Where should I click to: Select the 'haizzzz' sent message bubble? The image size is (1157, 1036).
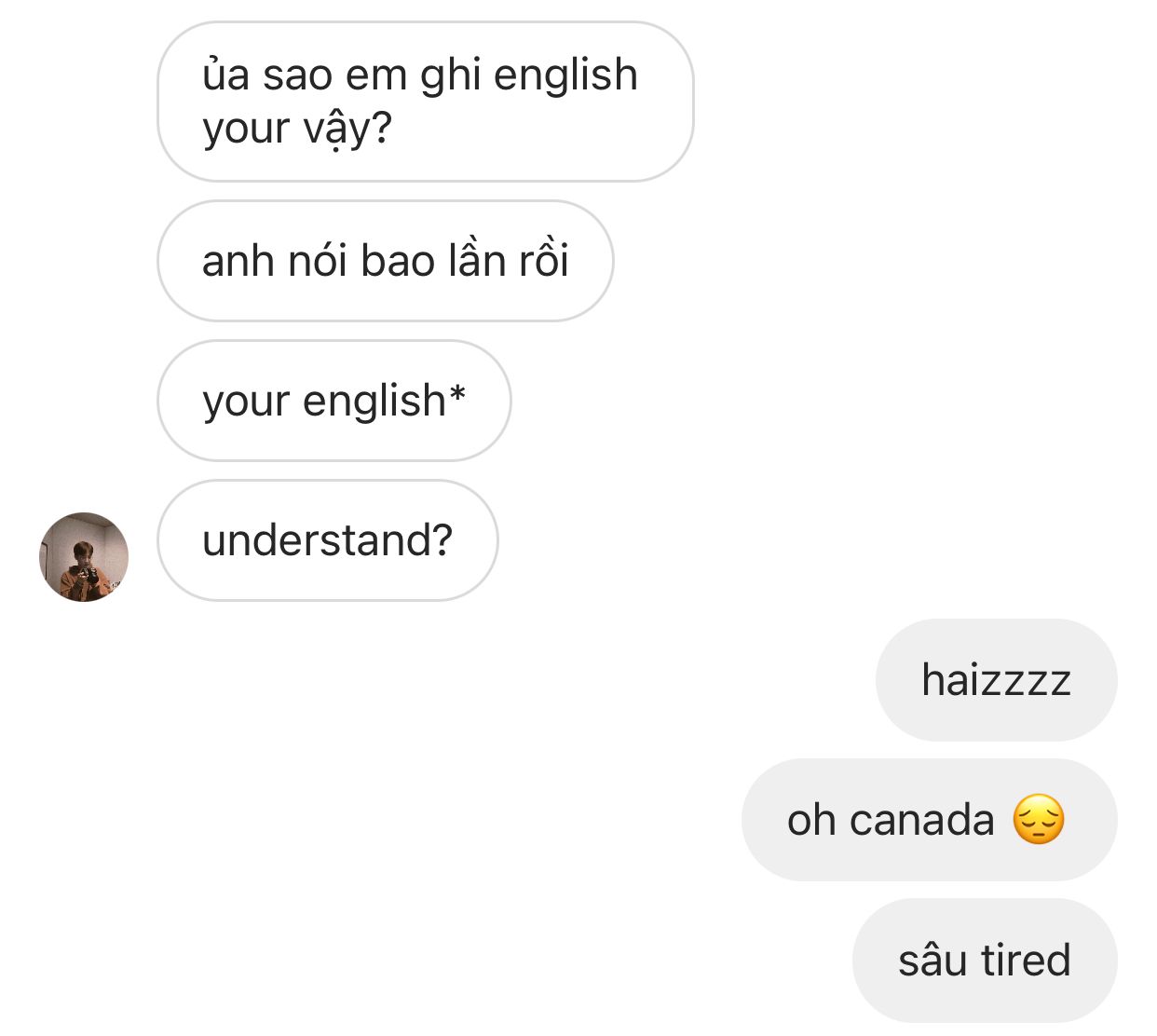[996, 680]
